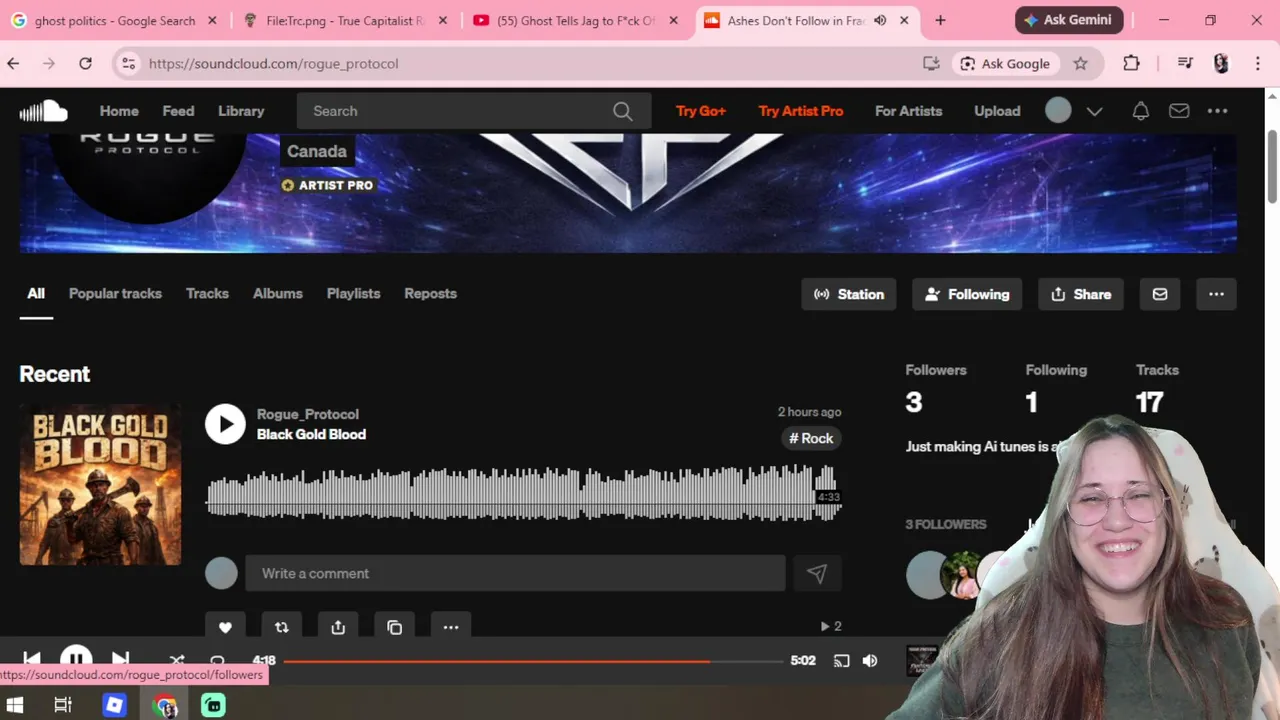Toggle repeat in player bar
This screenshot has height=720, width=1280.
pos(217,660)
